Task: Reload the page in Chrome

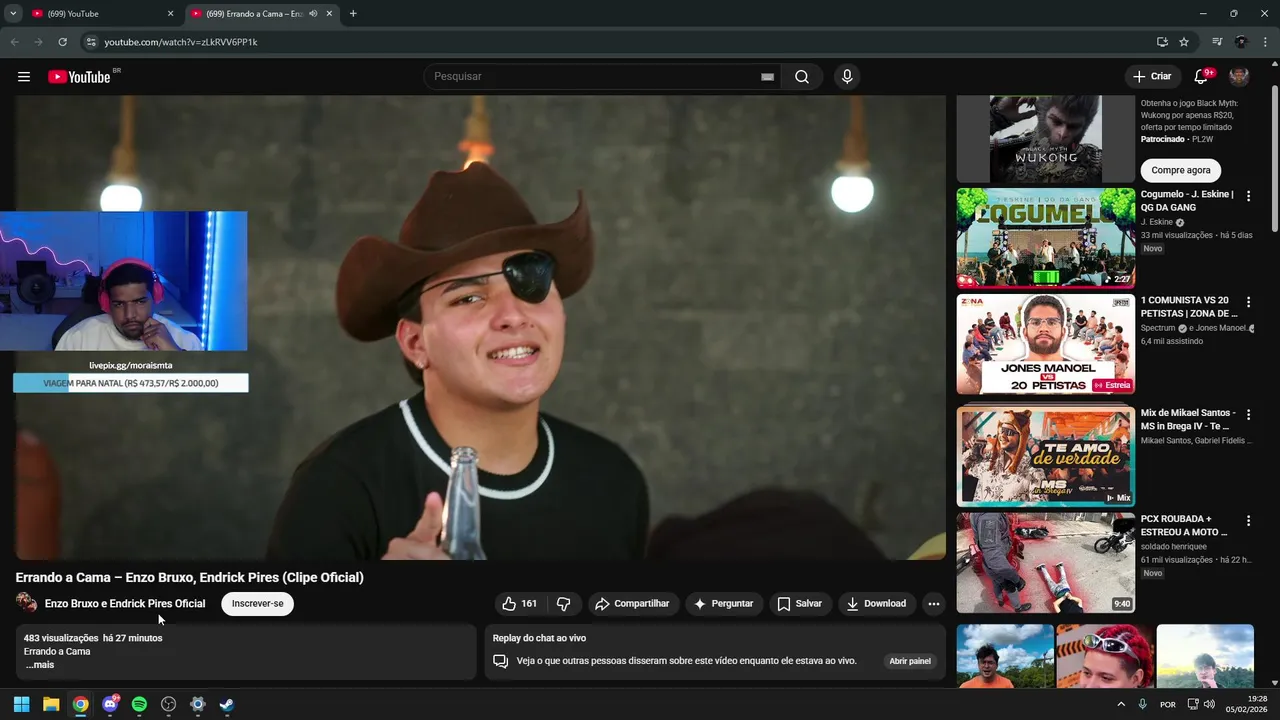Action: point(62,42)
